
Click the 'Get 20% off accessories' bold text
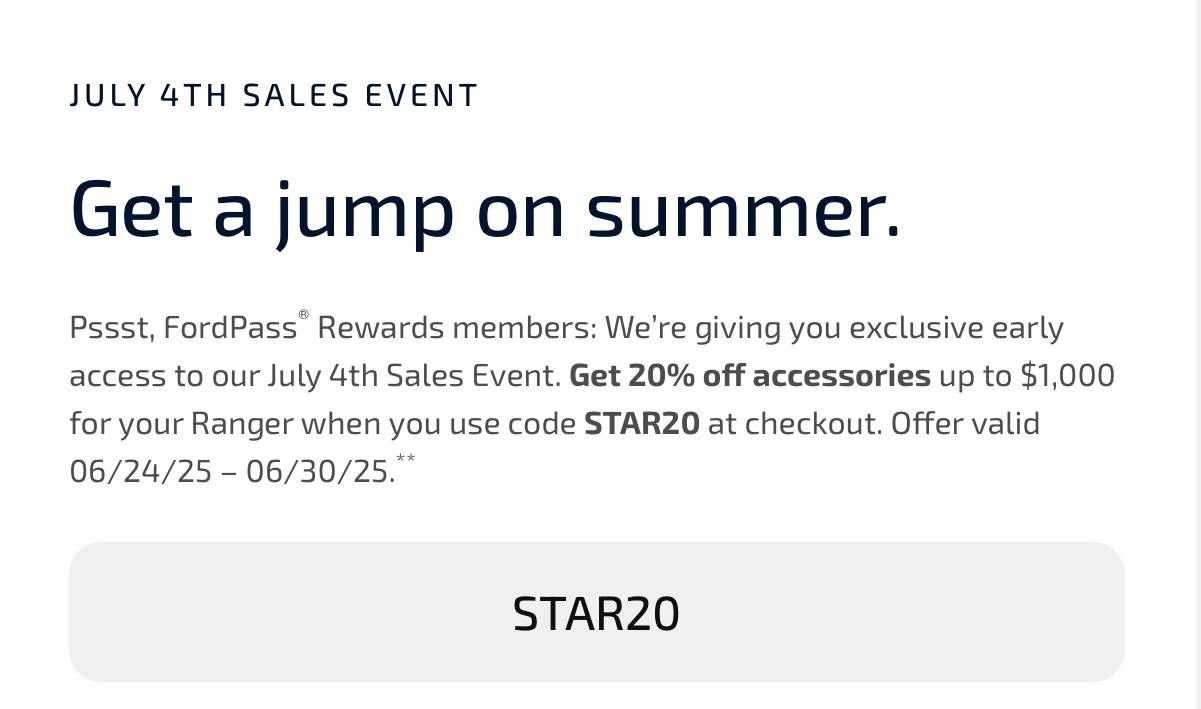[750, 375]
